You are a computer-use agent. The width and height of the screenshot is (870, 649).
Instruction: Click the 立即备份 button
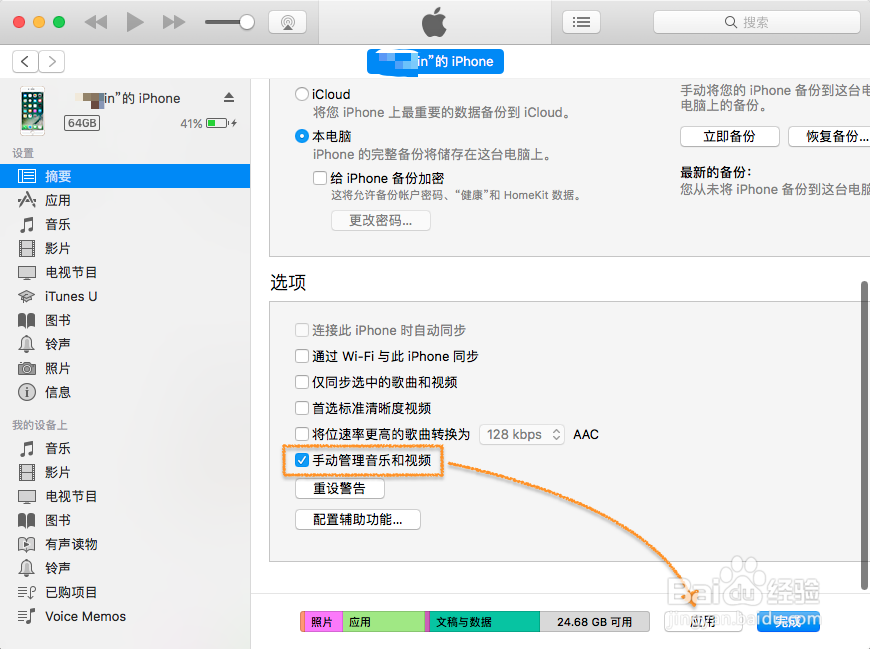click(729, 135)
